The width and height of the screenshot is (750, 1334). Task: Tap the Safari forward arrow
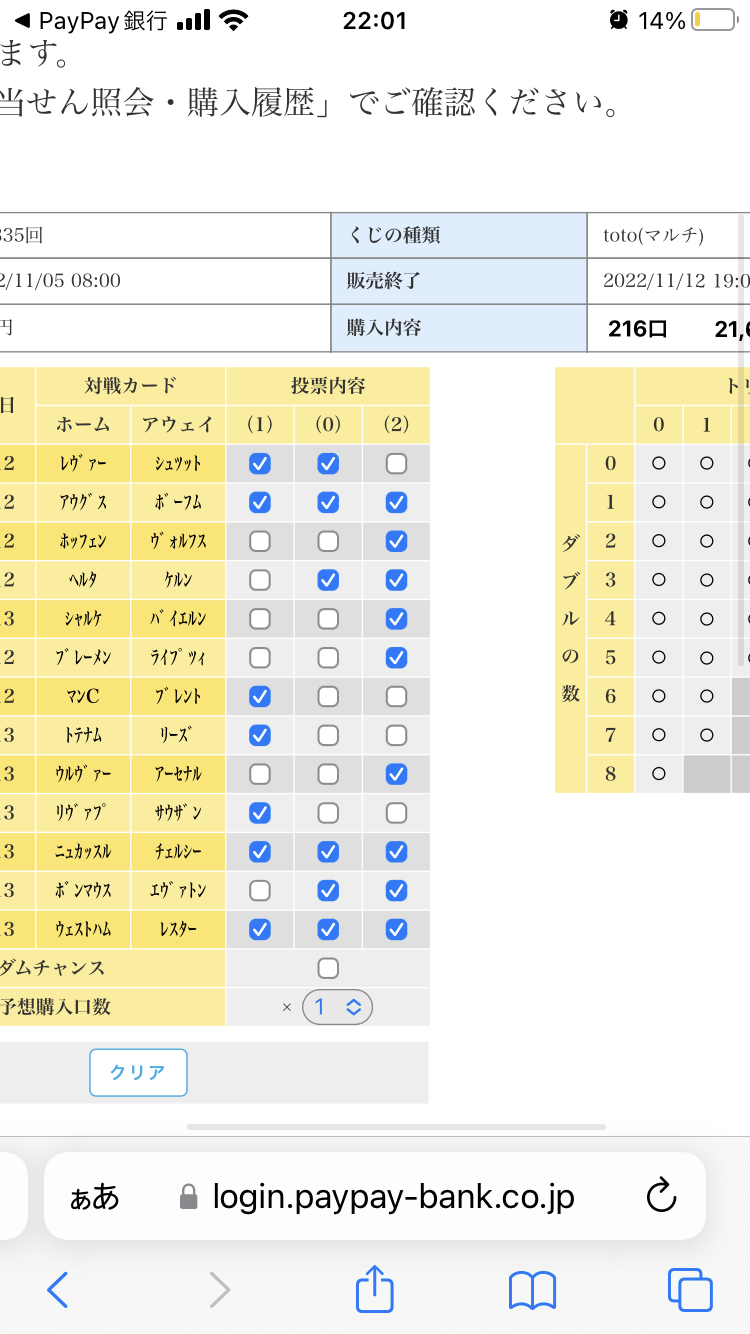pyautogui.click(x=219, y=1290)
